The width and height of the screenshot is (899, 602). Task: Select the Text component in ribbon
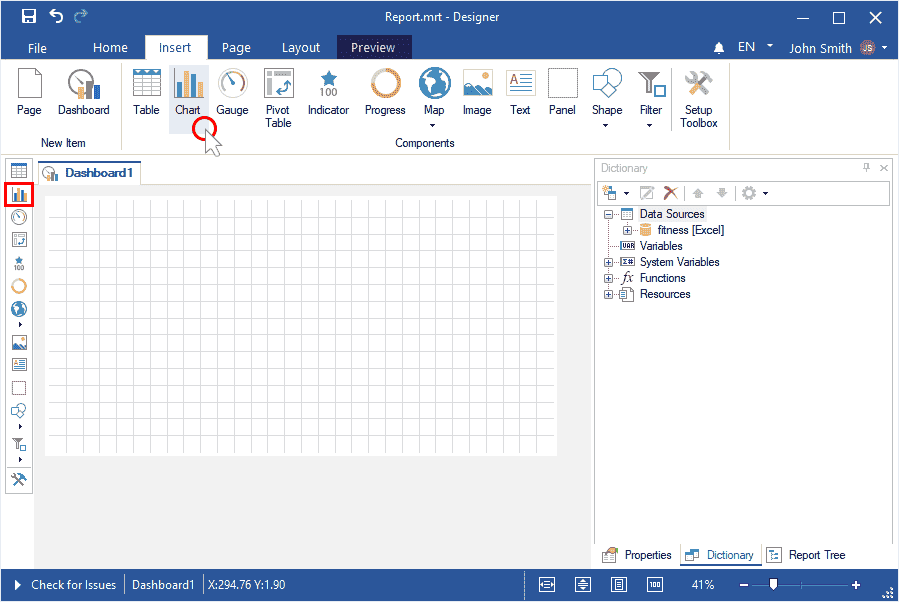coord(520,92)
